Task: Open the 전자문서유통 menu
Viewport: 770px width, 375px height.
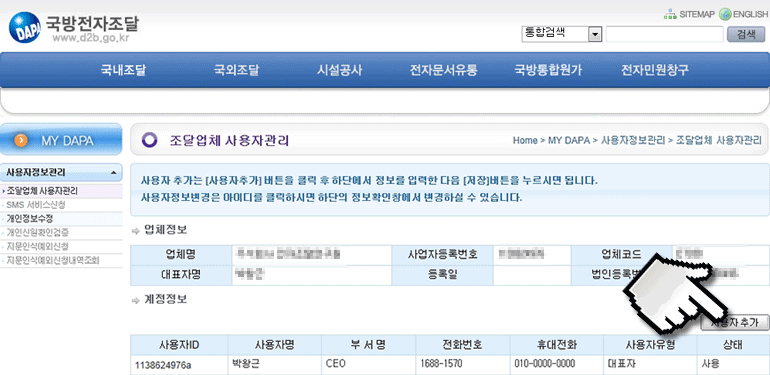Action: (443, 70)
